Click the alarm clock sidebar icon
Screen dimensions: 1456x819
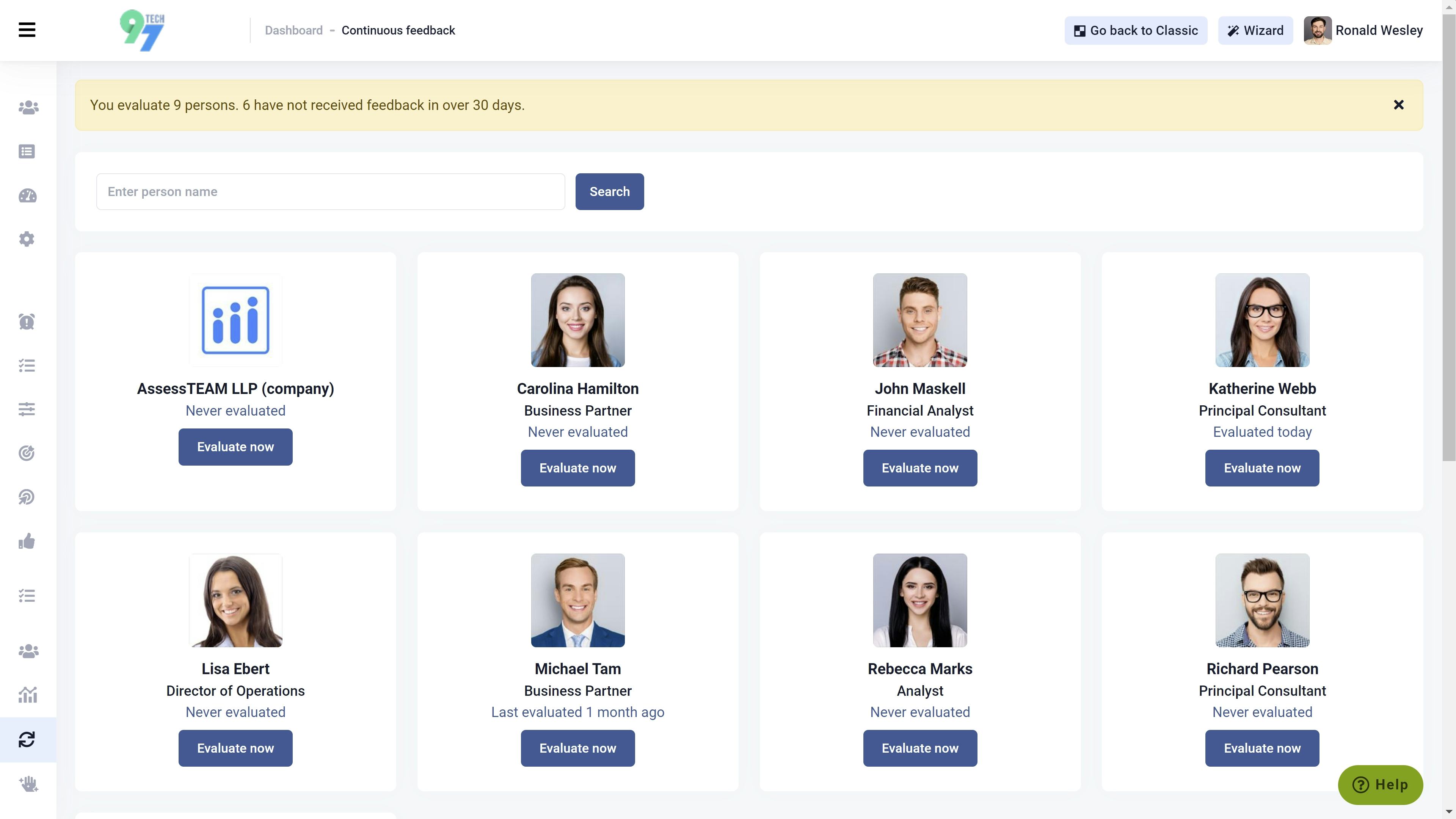coord(27,322)
